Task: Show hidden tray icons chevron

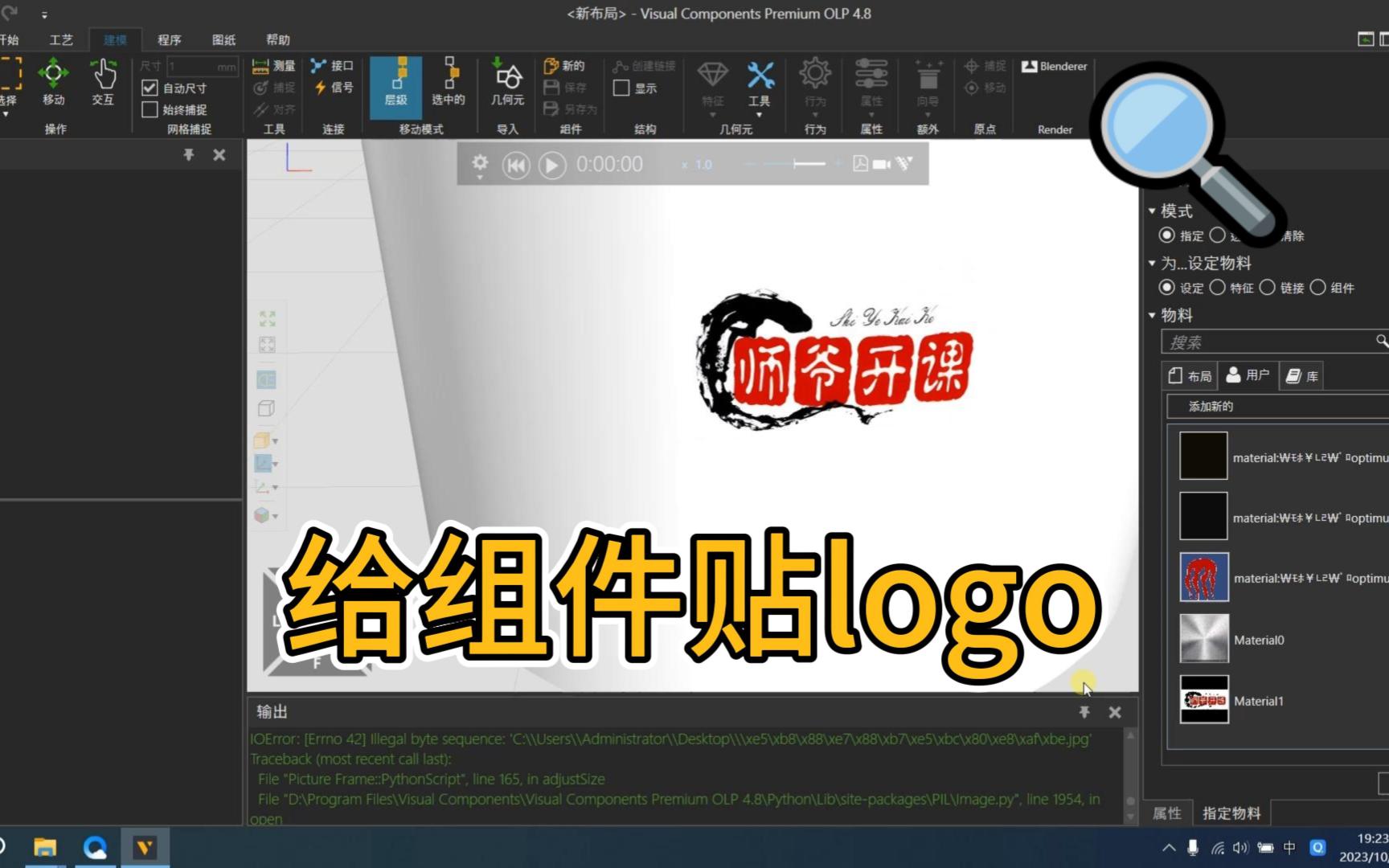Action: [x=1169, y=847]
